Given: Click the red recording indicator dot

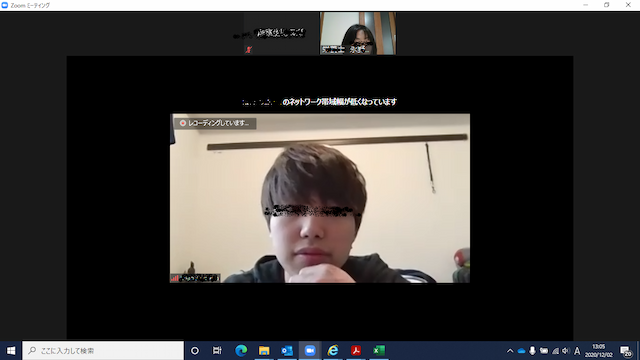Looking at the screenshot, I should 183,123.
